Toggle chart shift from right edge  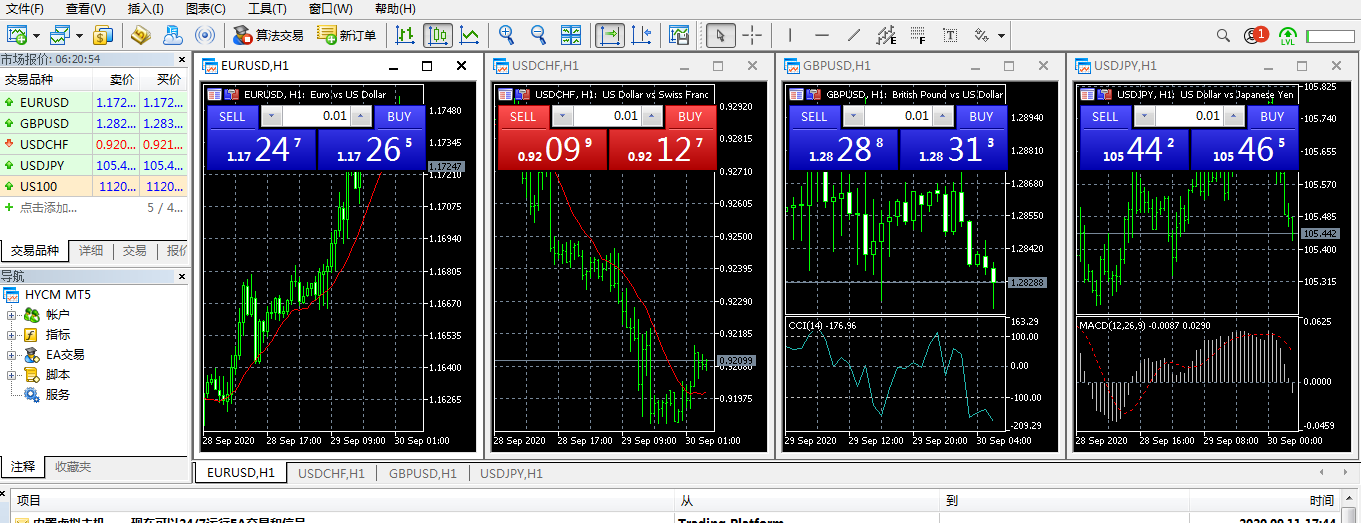(641, 36)
